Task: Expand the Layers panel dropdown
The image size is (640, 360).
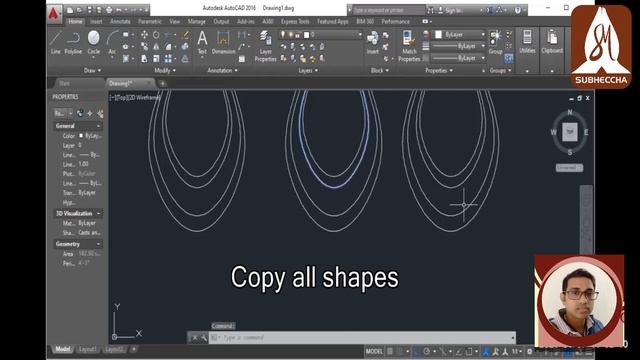Action: tap(308, 71)
